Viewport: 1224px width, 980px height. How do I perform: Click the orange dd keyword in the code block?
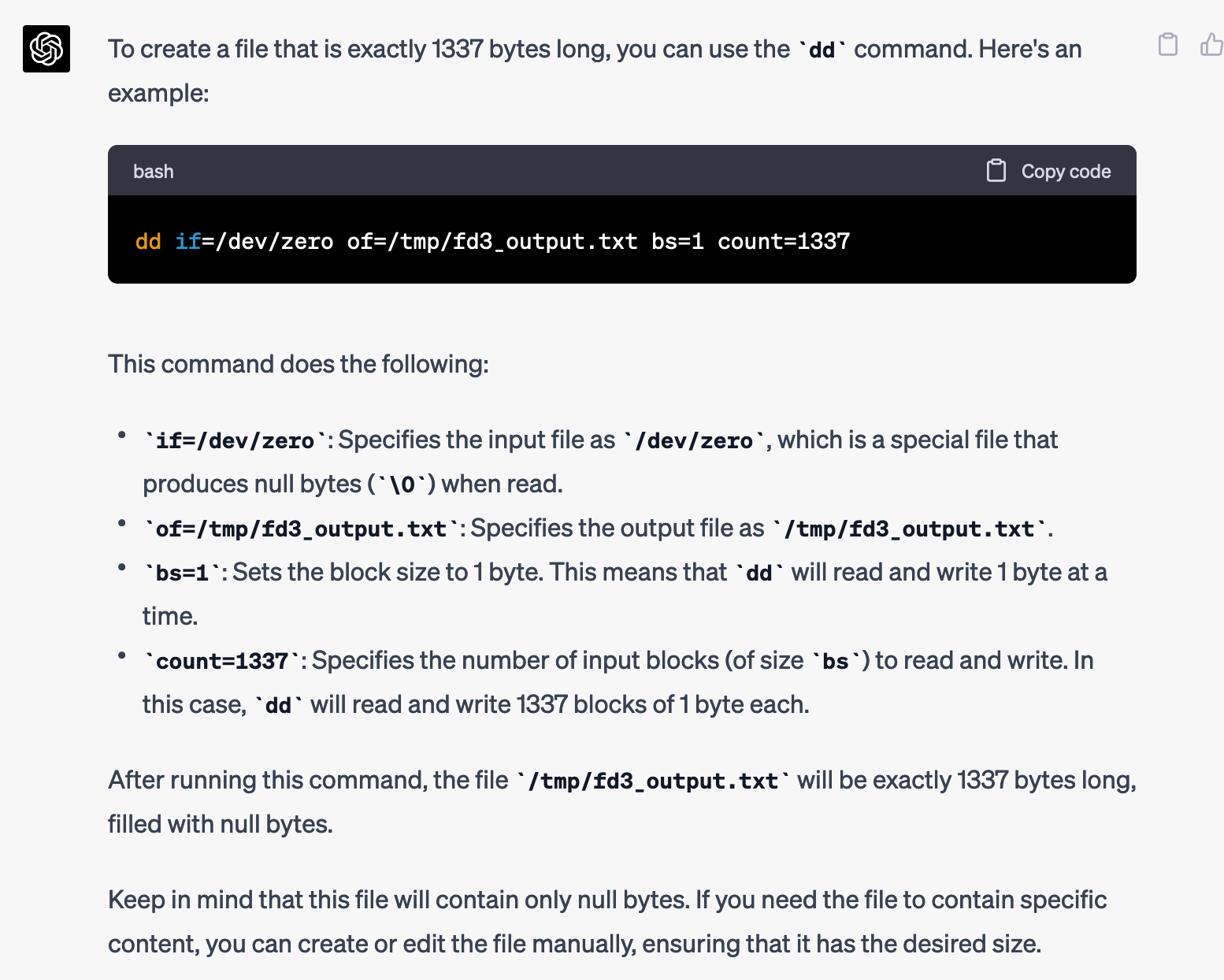coord(148,241)
